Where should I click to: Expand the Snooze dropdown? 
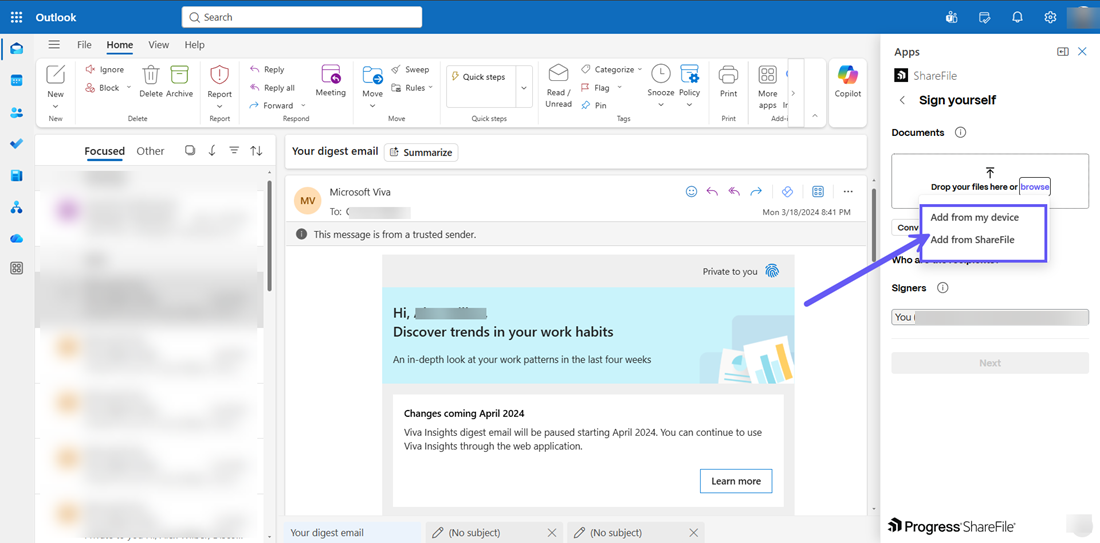click(x=661, y=105)
